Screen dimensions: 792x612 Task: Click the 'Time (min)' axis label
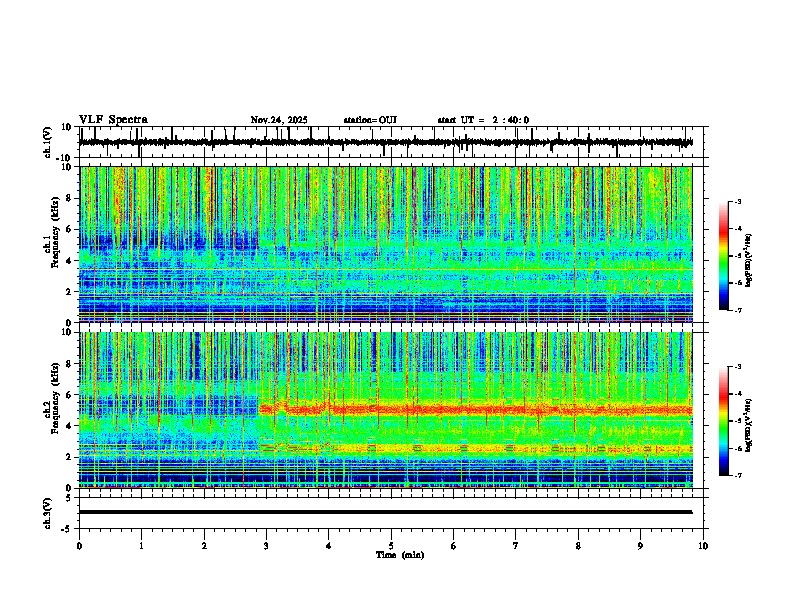click(x=400, y=555)
